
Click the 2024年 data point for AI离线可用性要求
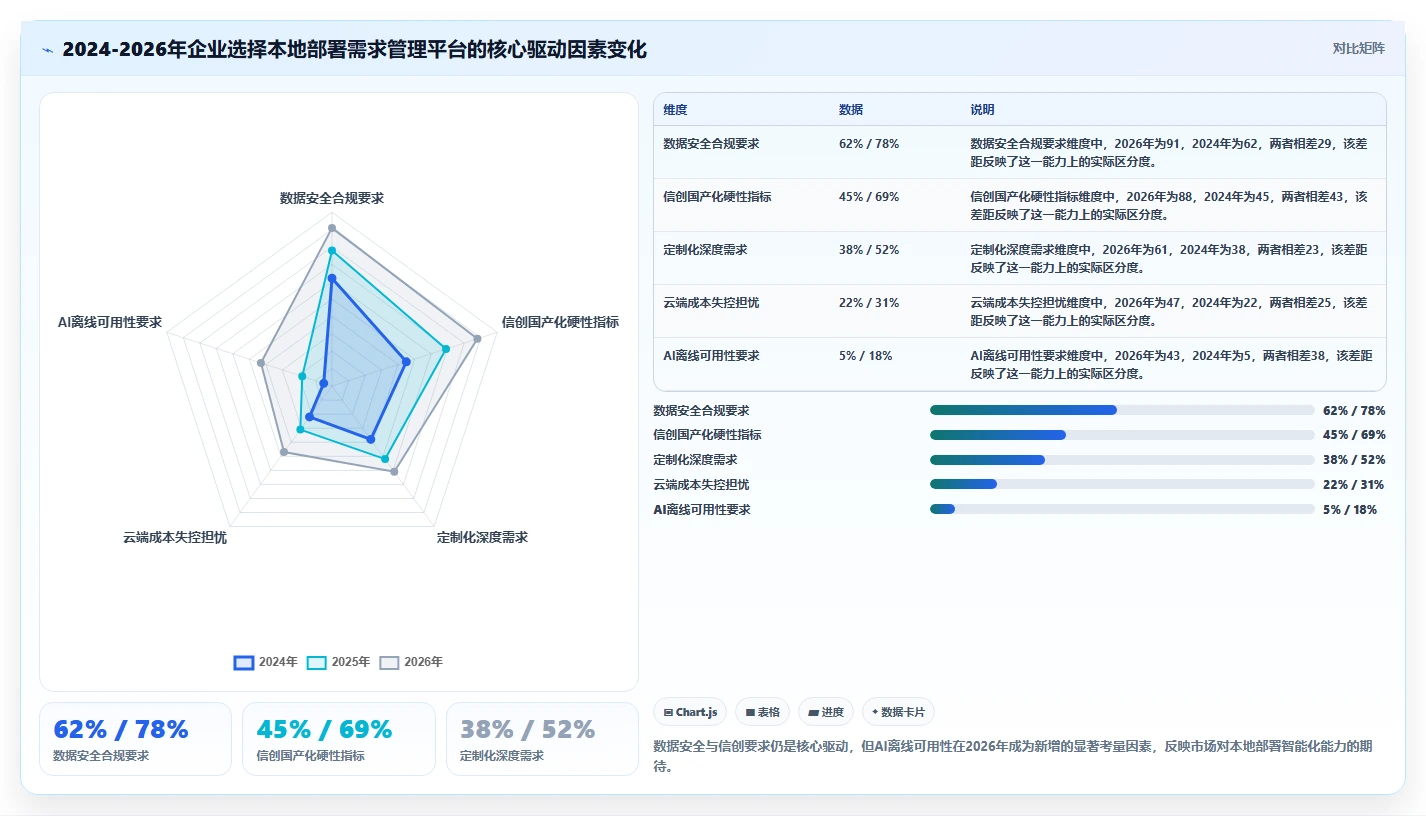(x=323, y=383)
